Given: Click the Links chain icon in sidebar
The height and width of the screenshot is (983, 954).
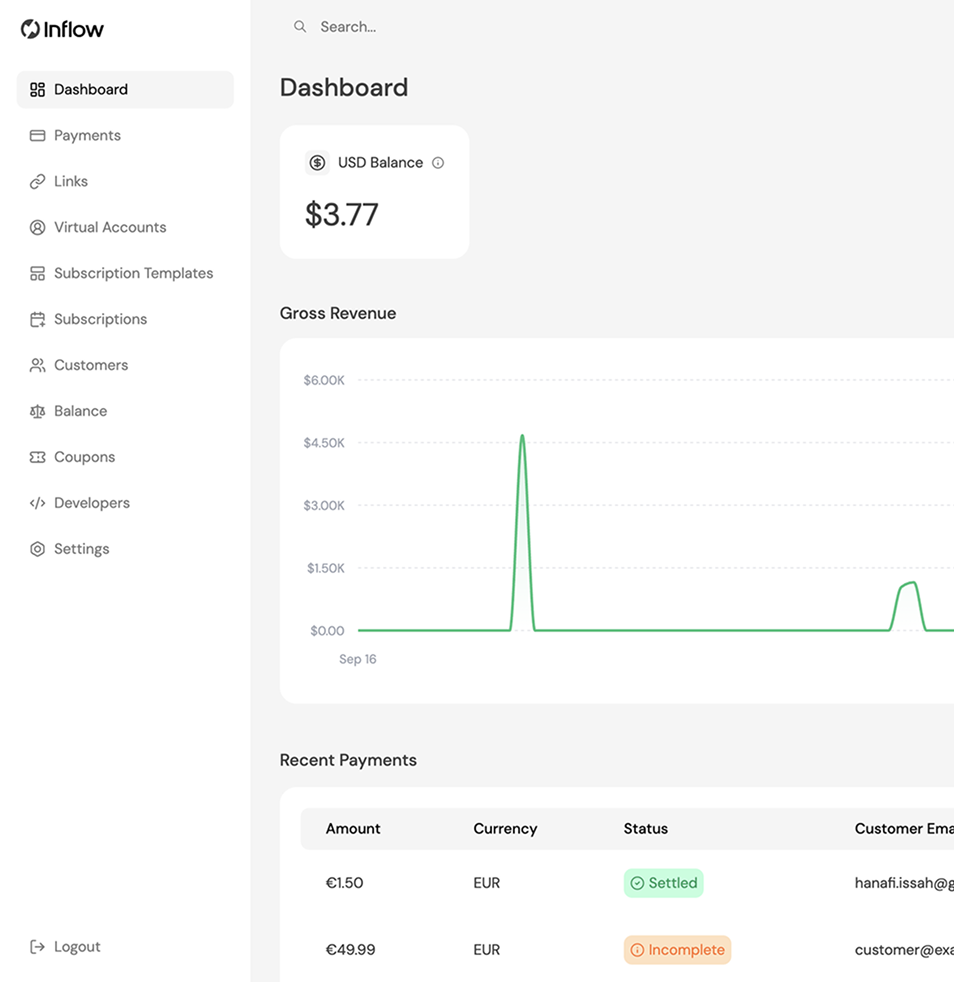Looking at the screenshot, I should (38, 181).
